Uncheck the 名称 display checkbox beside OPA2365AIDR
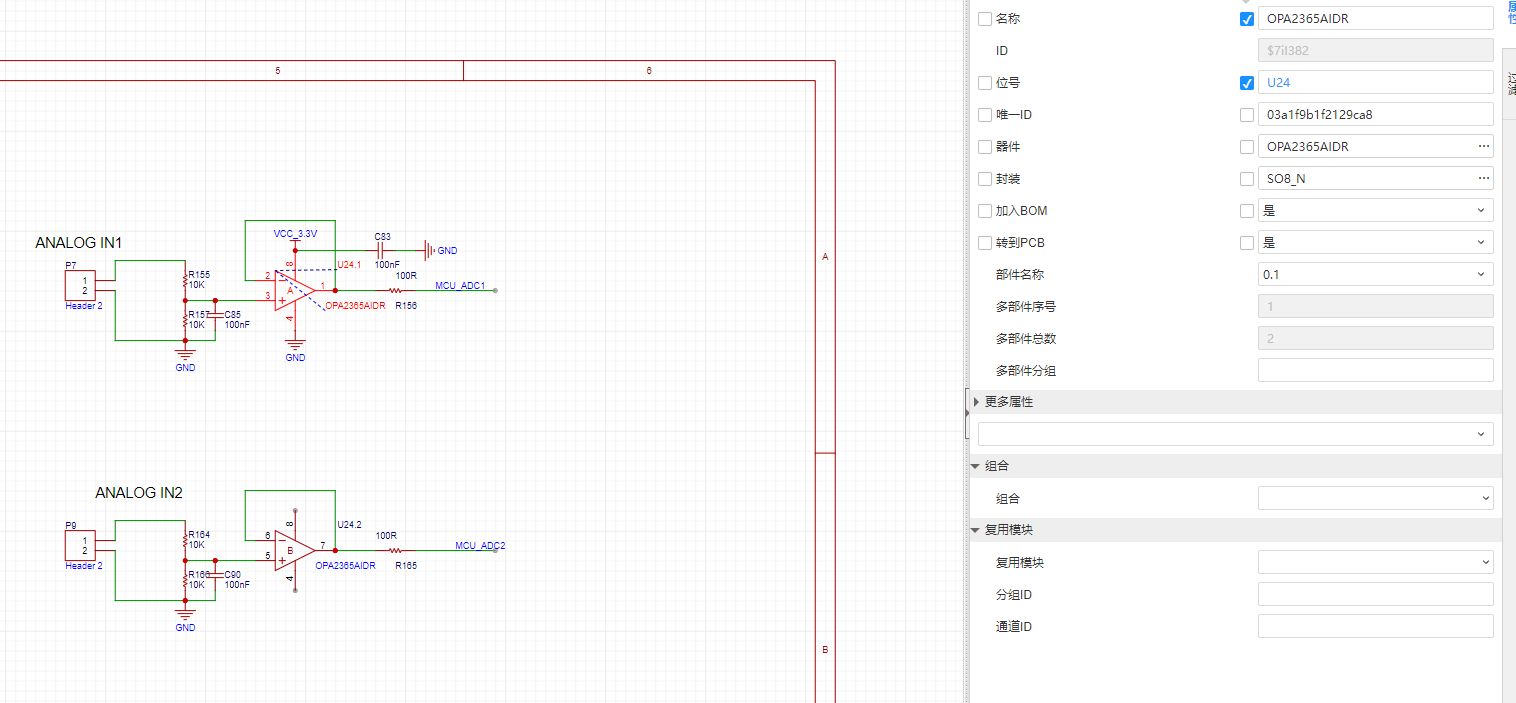The width and height of the screenshot is (1516, 703). point(1246,19)
